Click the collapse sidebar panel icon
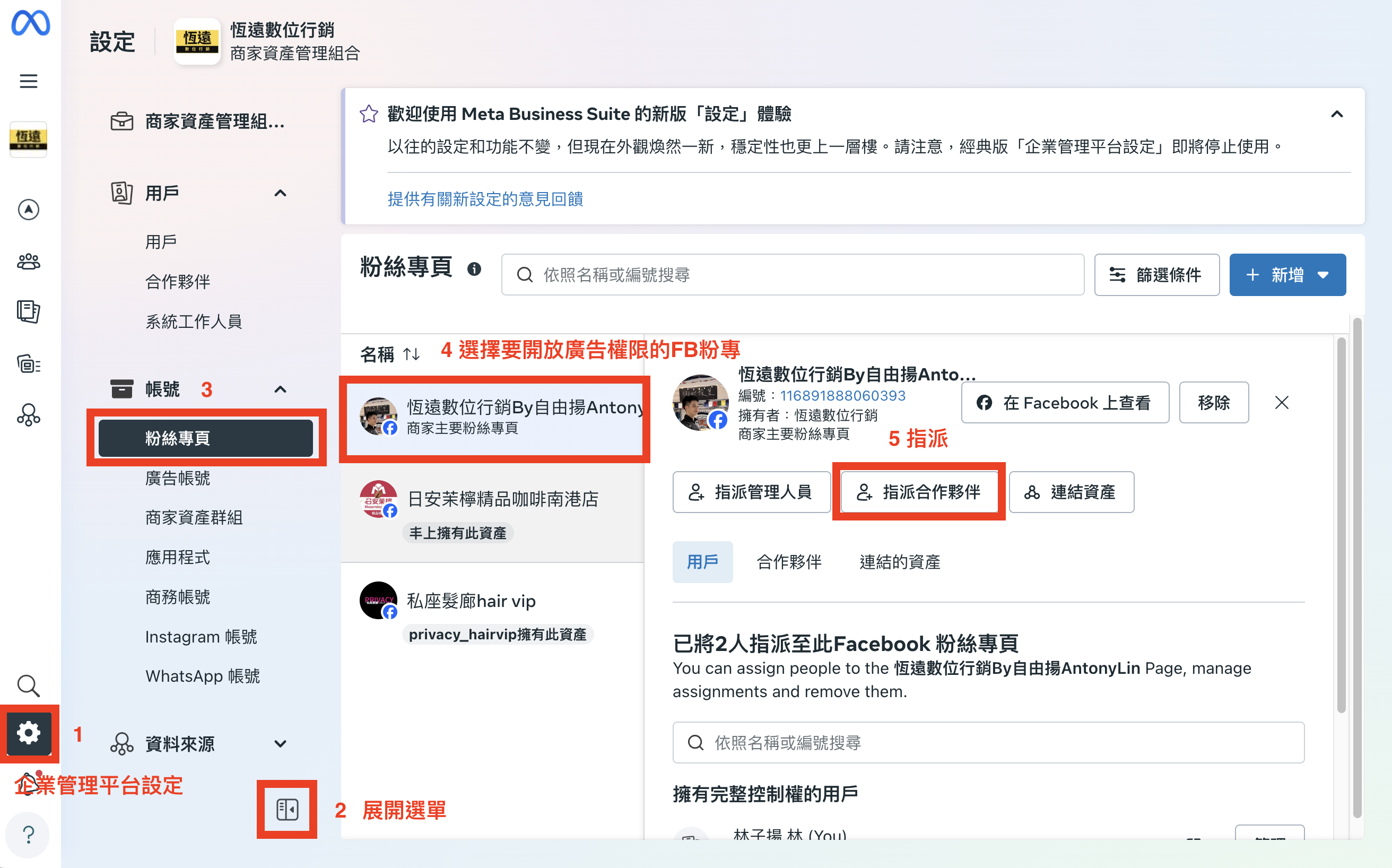 287,810
